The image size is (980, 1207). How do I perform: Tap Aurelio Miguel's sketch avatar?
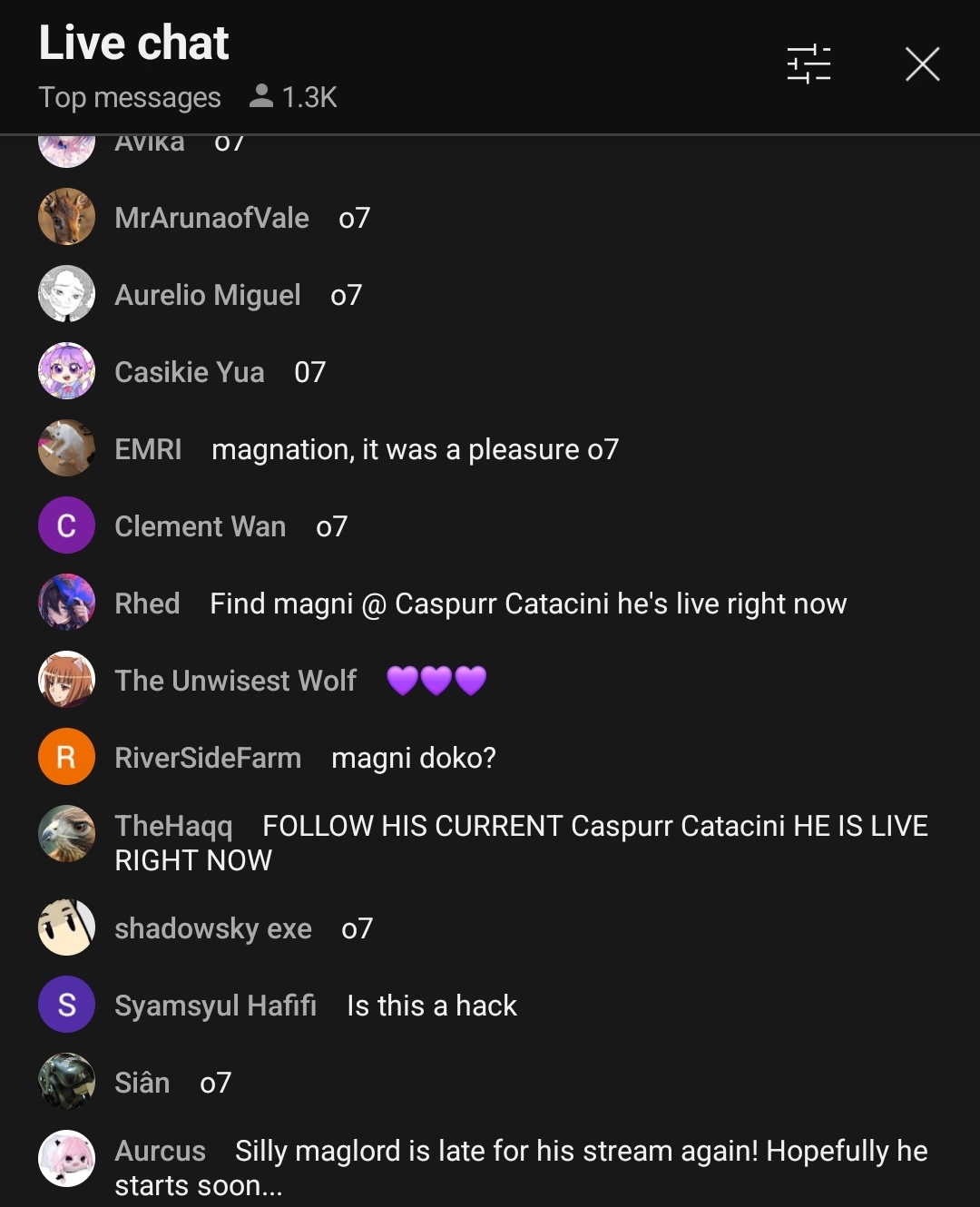[66, 294]
